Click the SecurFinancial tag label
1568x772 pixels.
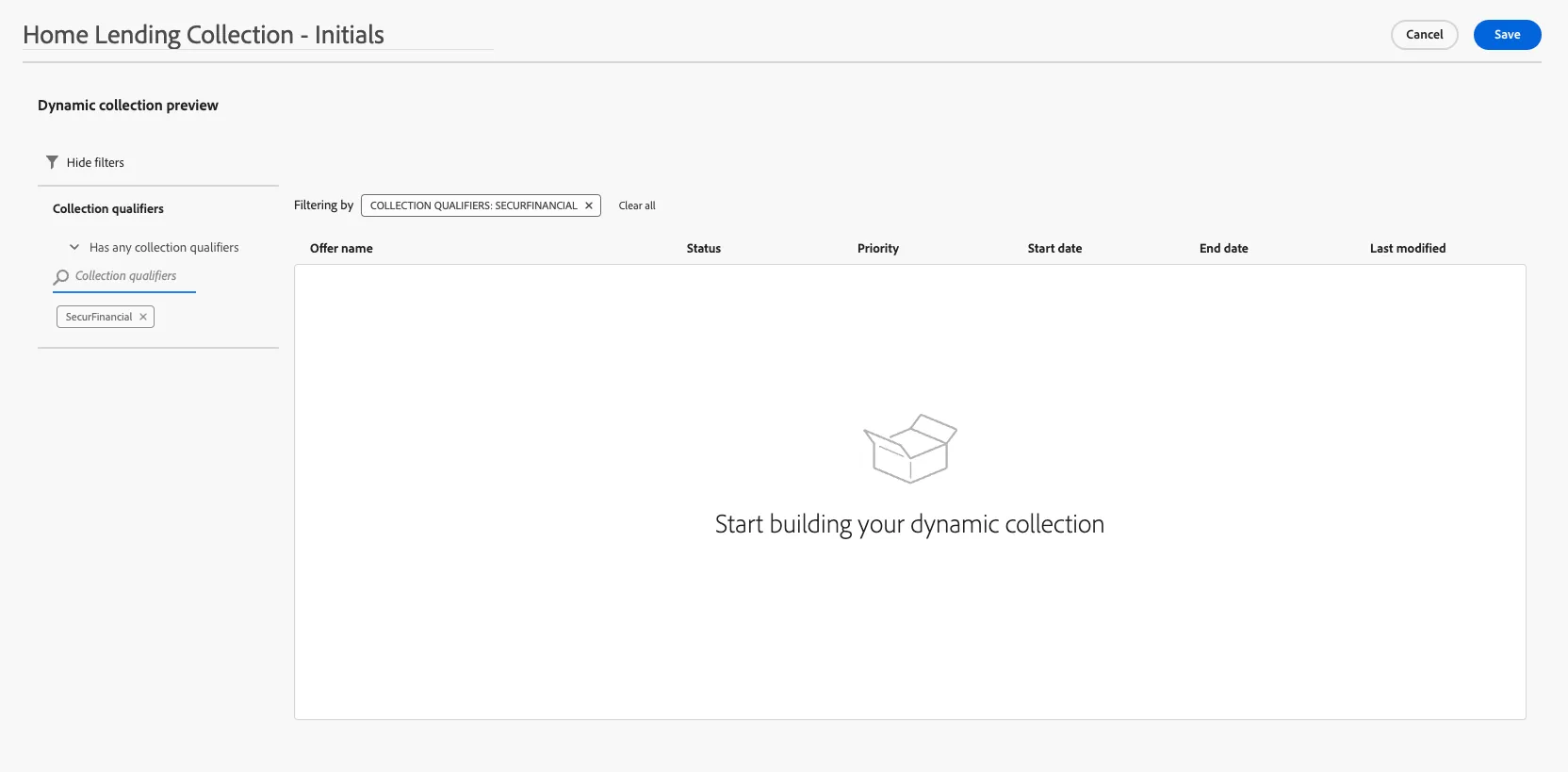99,317
